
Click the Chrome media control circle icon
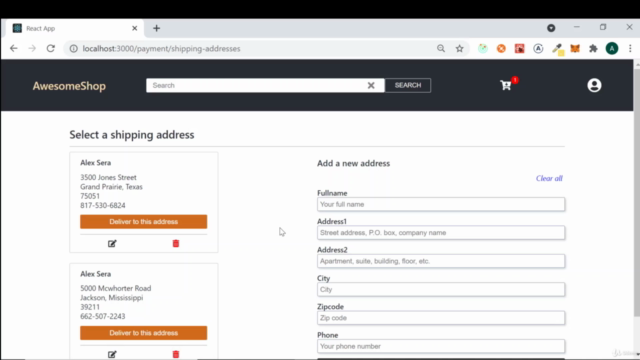click(x=551, y=28)
